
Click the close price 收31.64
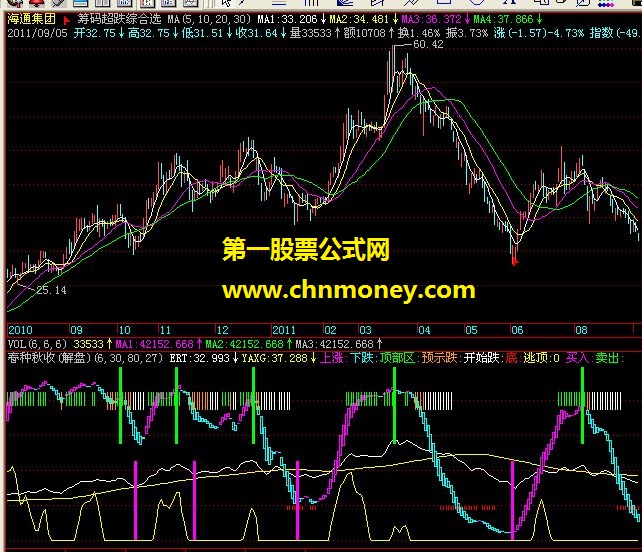[x=257, y=33]
